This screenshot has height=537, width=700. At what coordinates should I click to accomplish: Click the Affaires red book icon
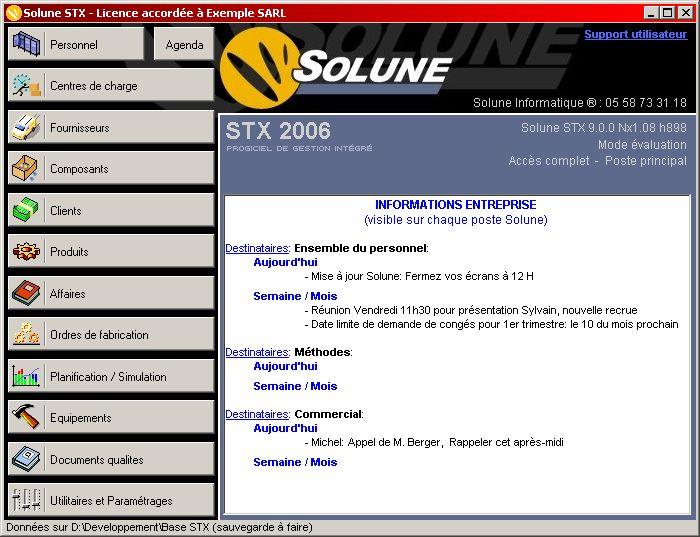click(26, 293)
